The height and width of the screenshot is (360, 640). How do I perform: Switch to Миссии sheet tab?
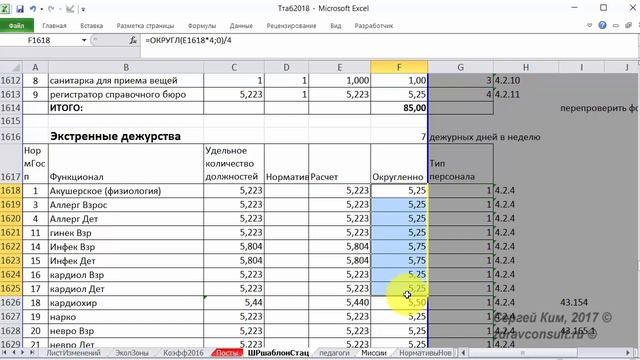pos(373,353)
